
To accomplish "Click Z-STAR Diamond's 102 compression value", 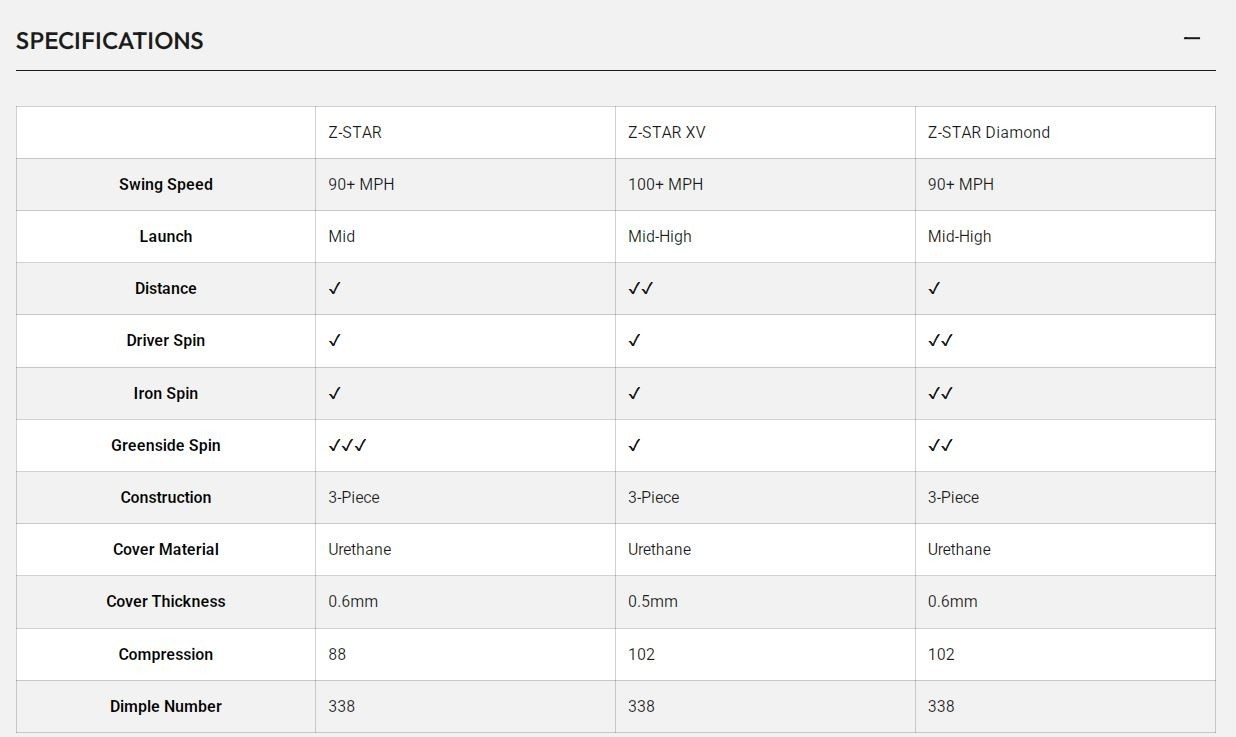I will 942,654.
